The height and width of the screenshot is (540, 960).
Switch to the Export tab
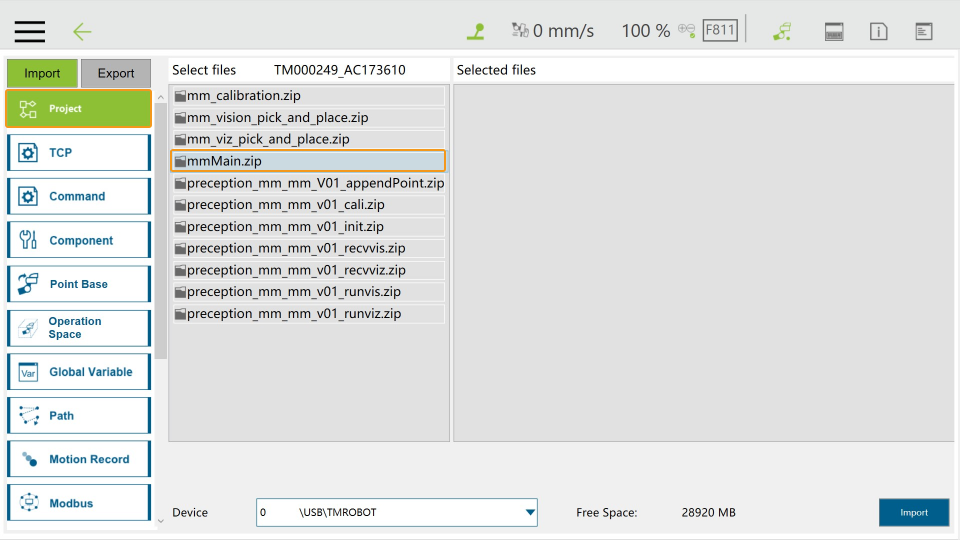click(x=116, y=73)
